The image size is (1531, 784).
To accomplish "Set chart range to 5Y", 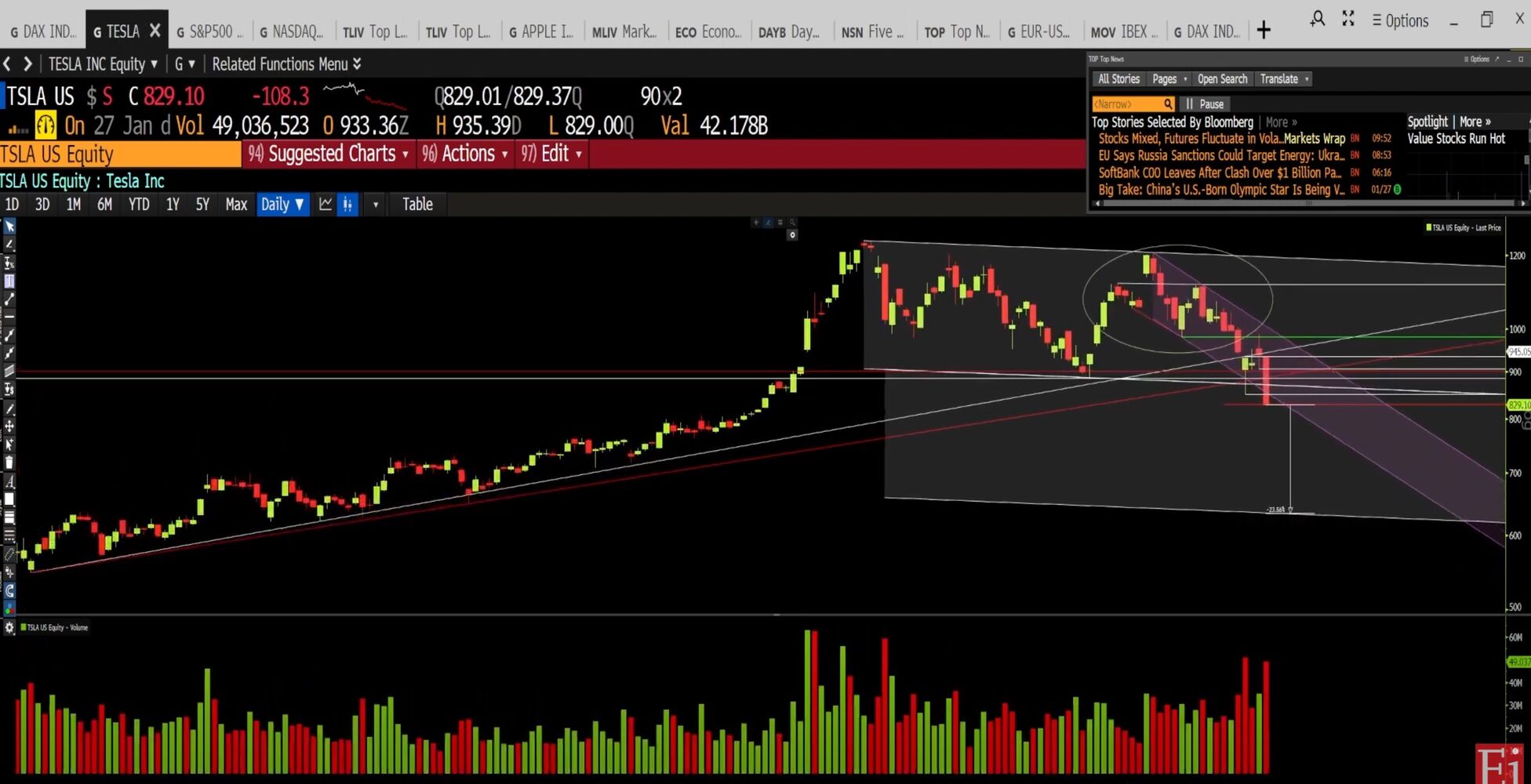I will click(x=202, y=204).
